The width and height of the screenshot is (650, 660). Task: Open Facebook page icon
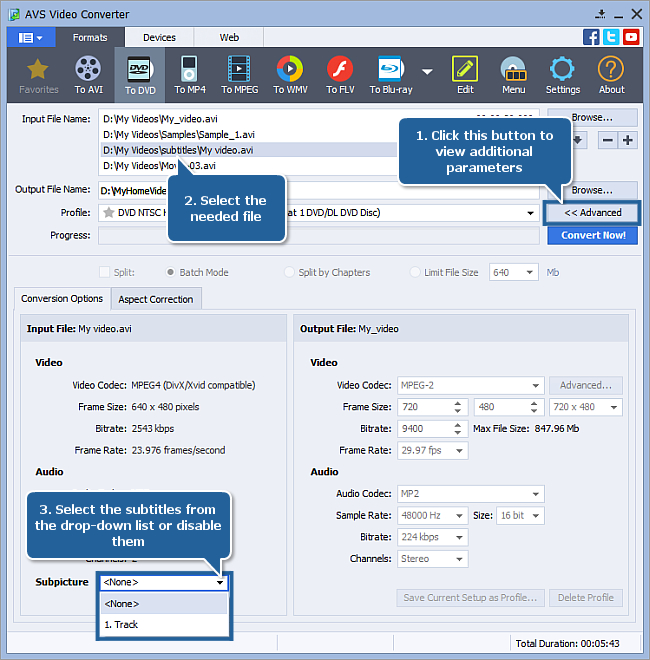click(591, 37)
